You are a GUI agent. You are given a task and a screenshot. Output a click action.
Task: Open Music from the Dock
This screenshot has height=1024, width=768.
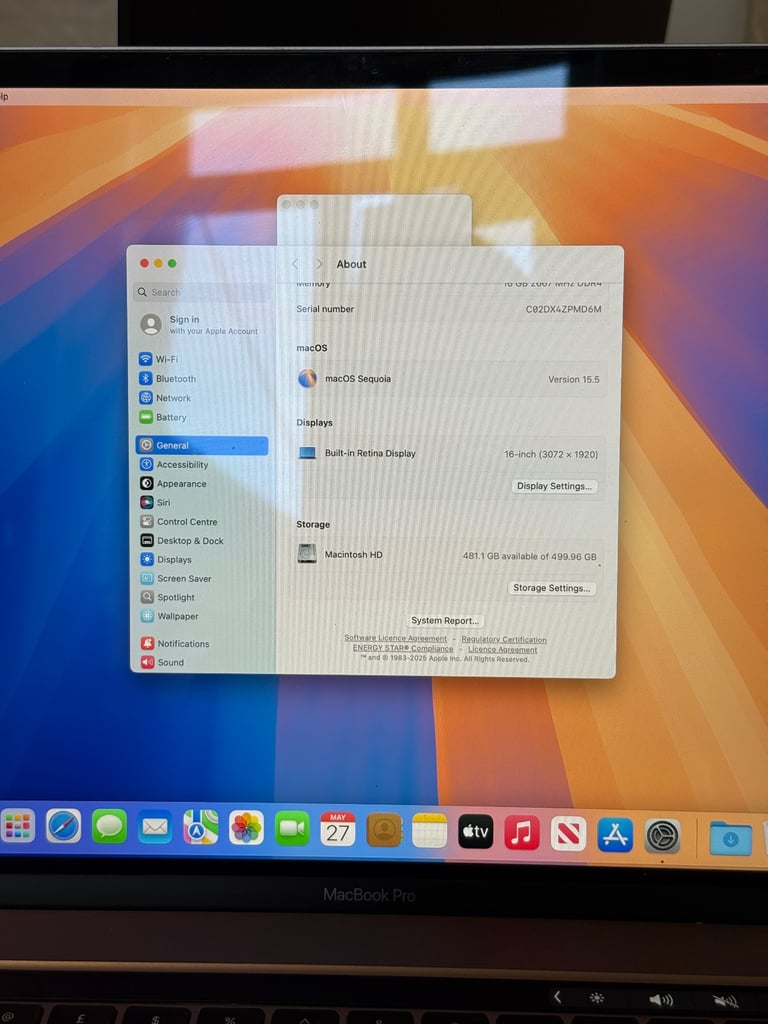coord(522,833)
